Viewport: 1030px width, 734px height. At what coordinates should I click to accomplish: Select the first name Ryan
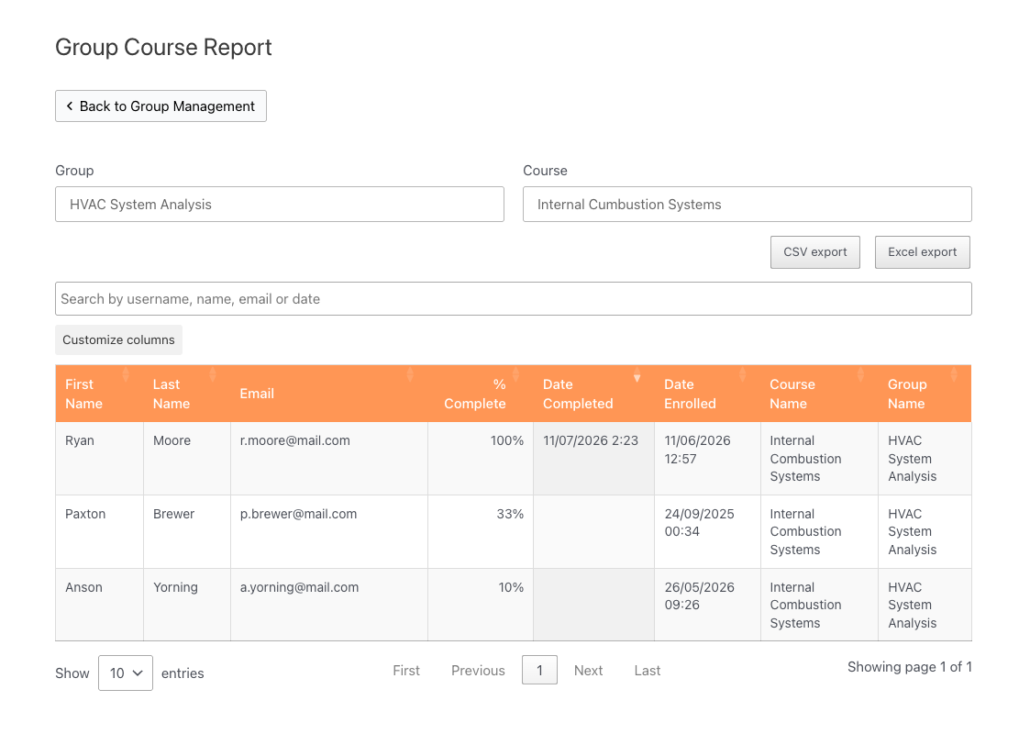[x=79, y=441]
